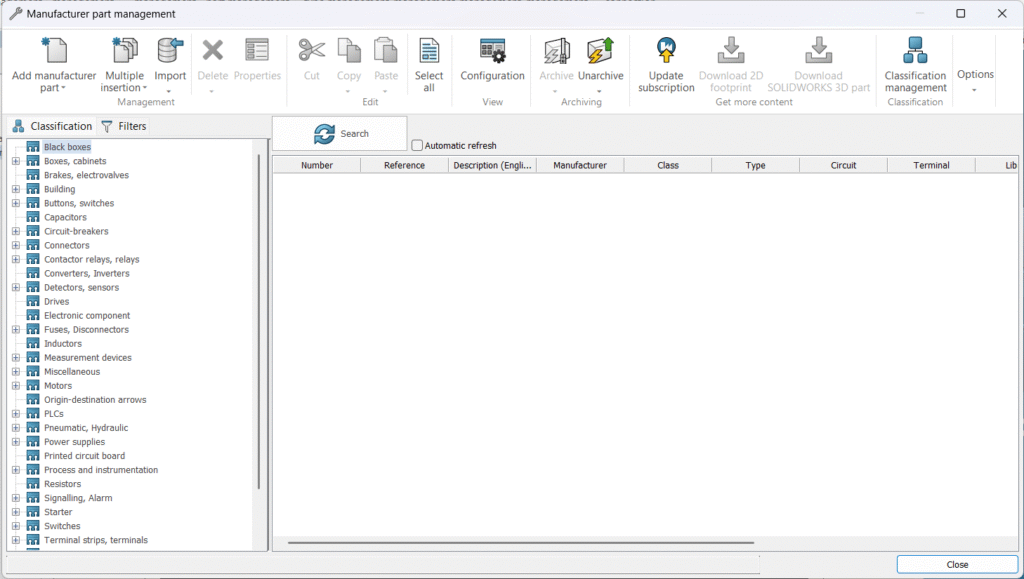Switch to the Filters tab

pyautogui.click(x=124, y=127)
